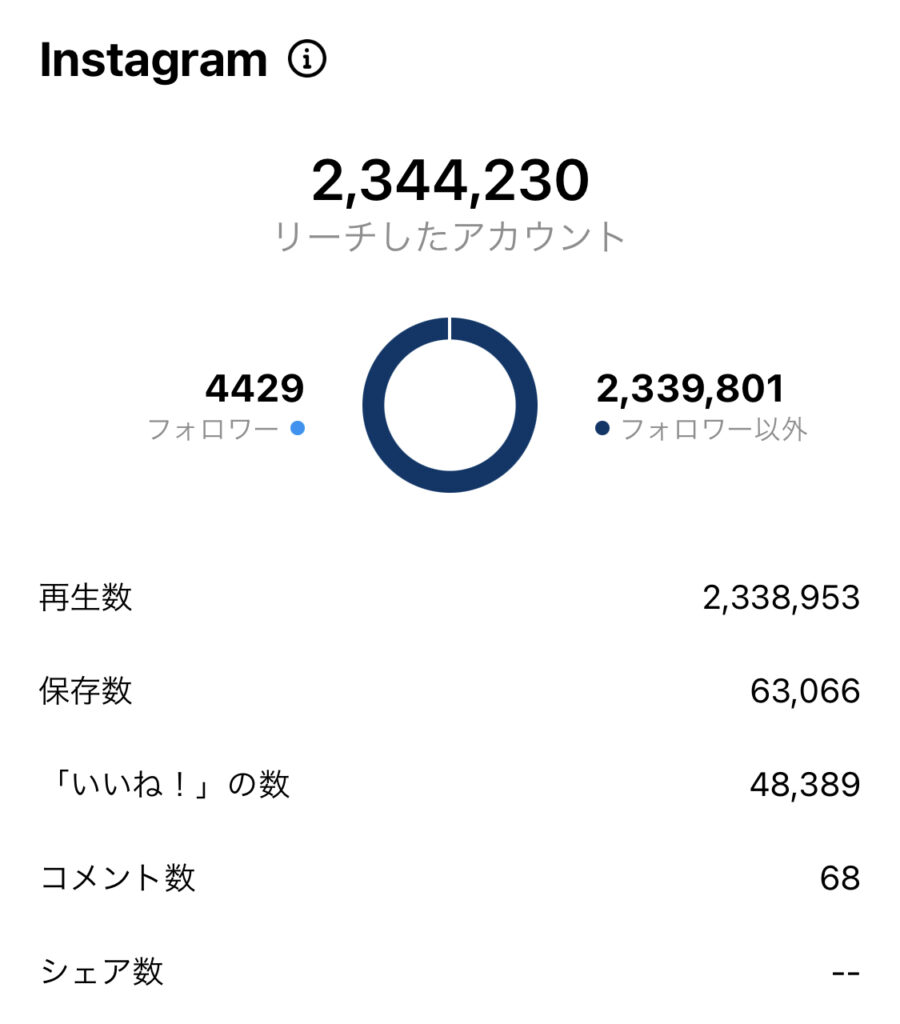The image size is (900, 1024).
Task: Click the 48,389 likes value
Action: click(804, 784)
